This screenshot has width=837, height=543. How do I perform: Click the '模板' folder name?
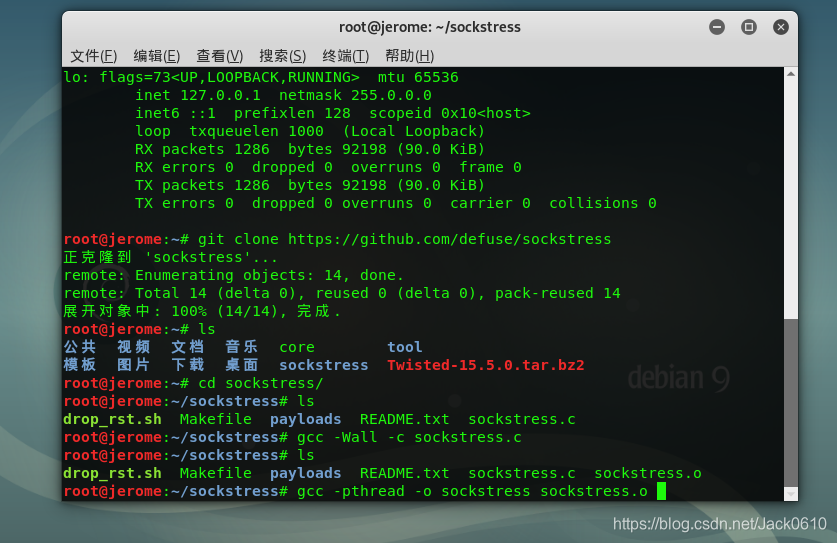click(80, 365)
